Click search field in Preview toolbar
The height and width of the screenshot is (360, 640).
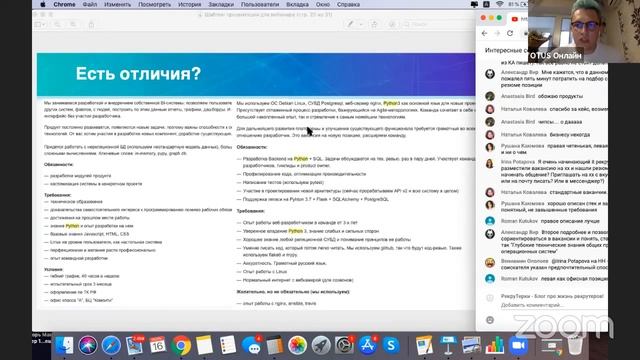[439, 24]
